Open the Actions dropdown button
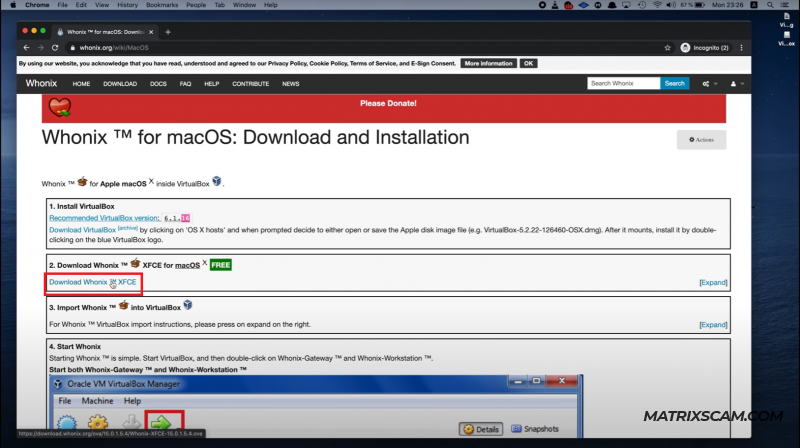This screenshot has height=448, width=800. [x=701, y=140]
